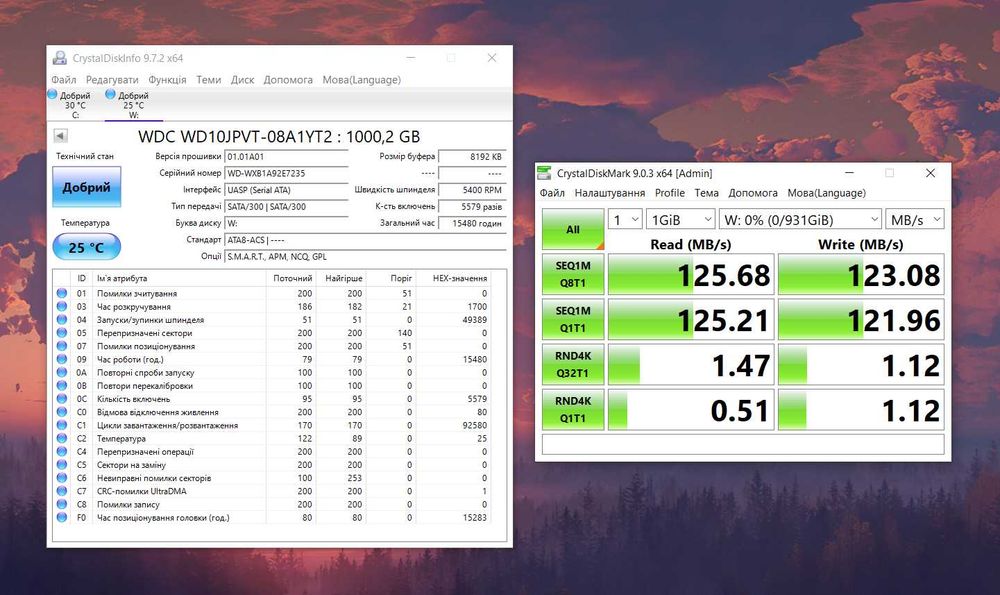Viewport: 1000px width, 595px height.
Task: Open the MB/s unit dropdown
Action: click(915, 219)
